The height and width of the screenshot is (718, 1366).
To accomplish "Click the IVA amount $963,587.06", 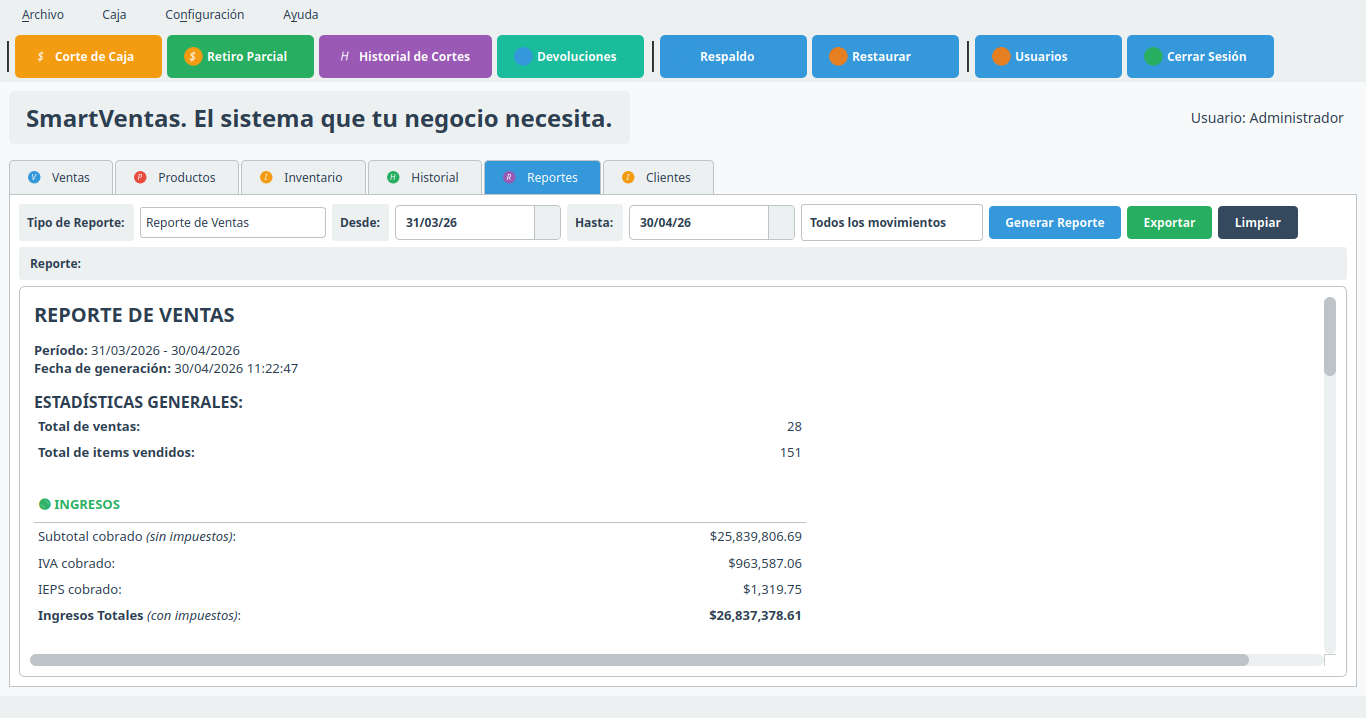I will coord(765,563).
